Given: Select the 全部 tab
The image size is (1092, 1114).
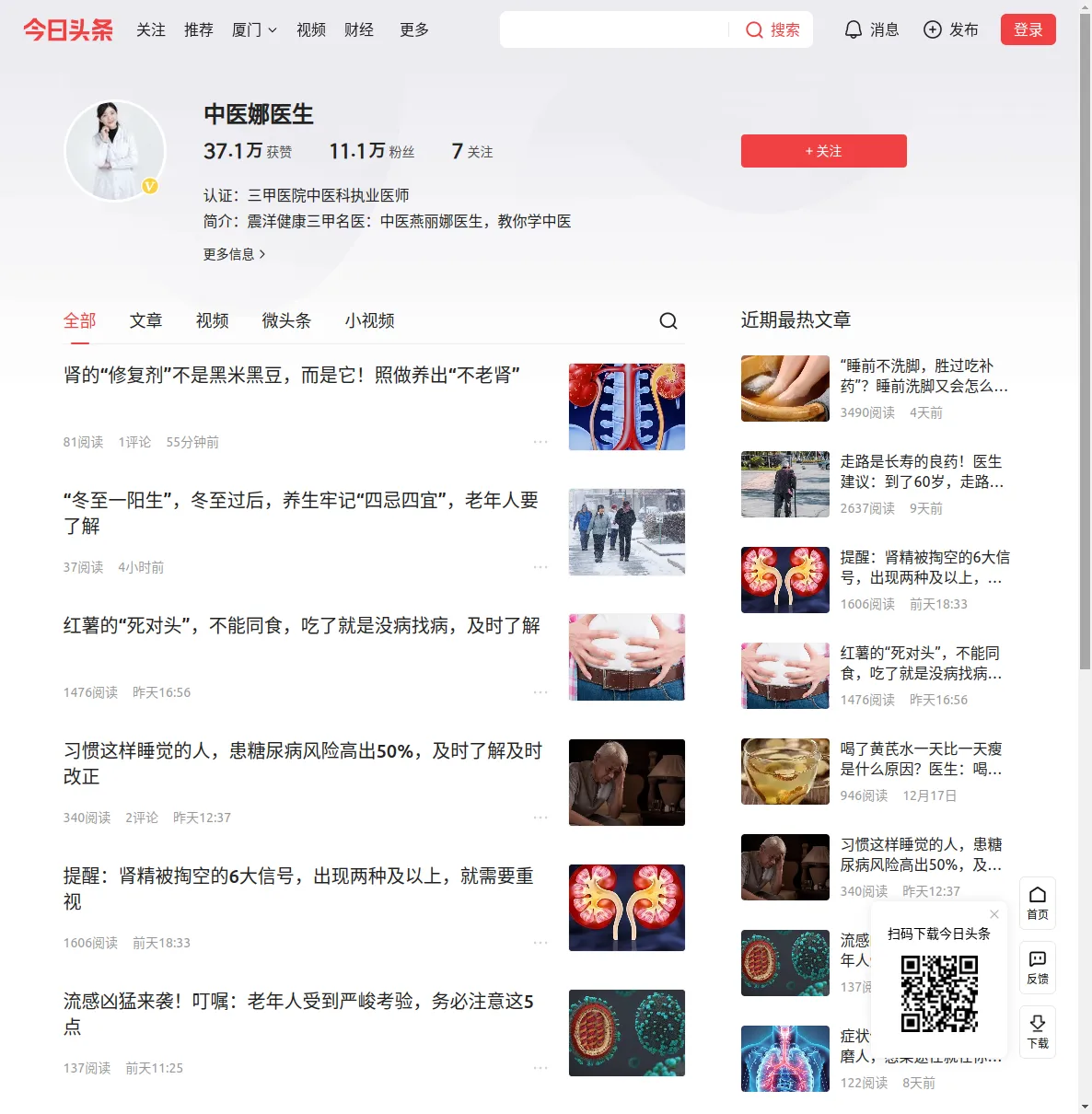Looking at the screenshot, I should 79,320.
